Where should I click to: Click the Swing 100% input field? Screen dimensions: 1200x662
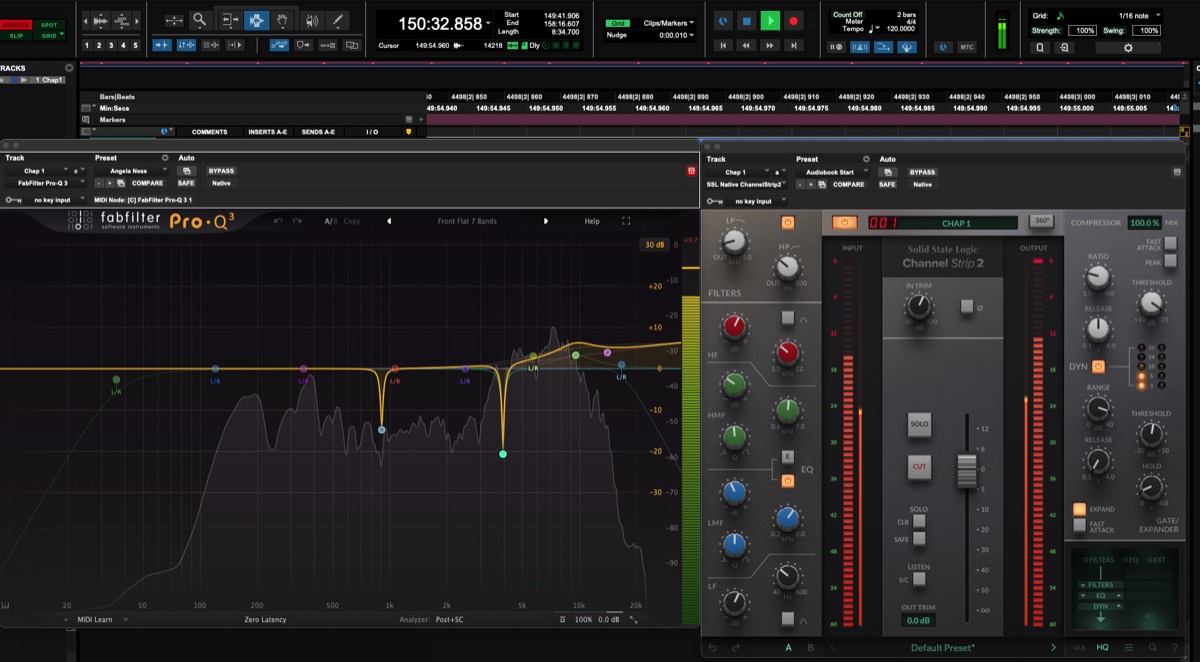pos(1147,30)
